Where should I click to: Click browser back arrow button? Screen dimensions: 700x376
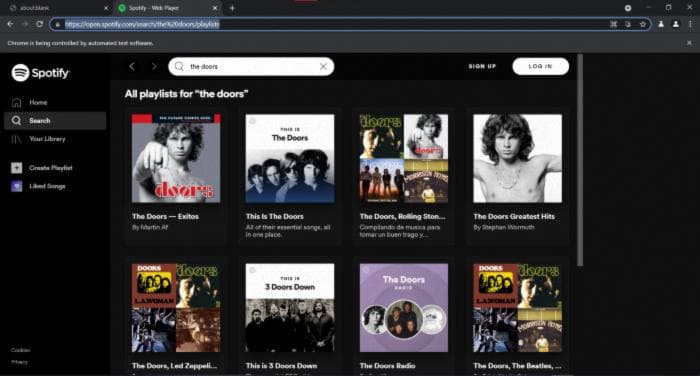pos(10,24)
